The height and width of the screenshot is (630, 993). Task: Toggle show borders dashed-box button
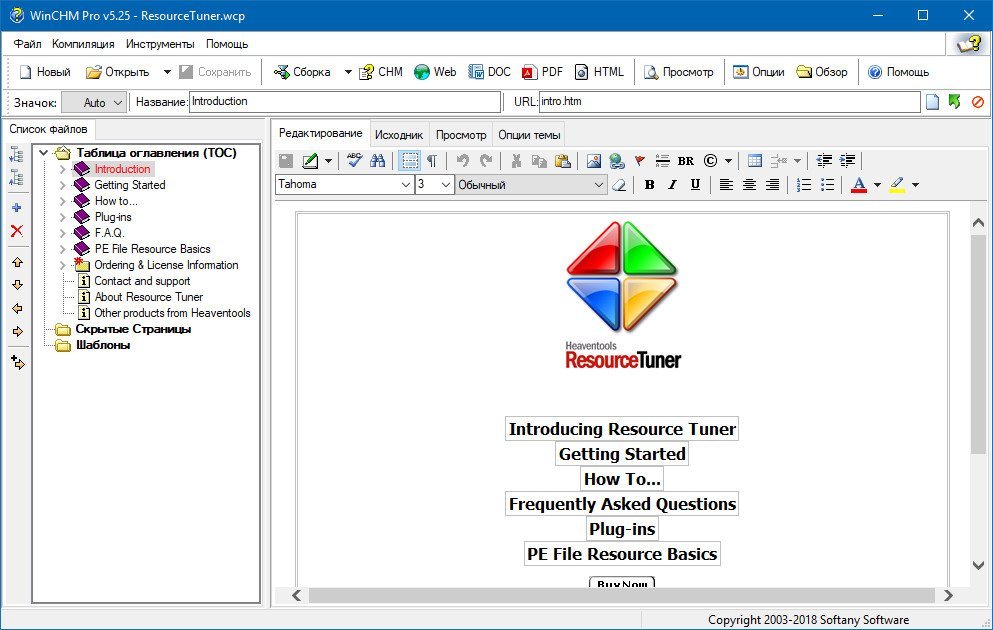410,160
